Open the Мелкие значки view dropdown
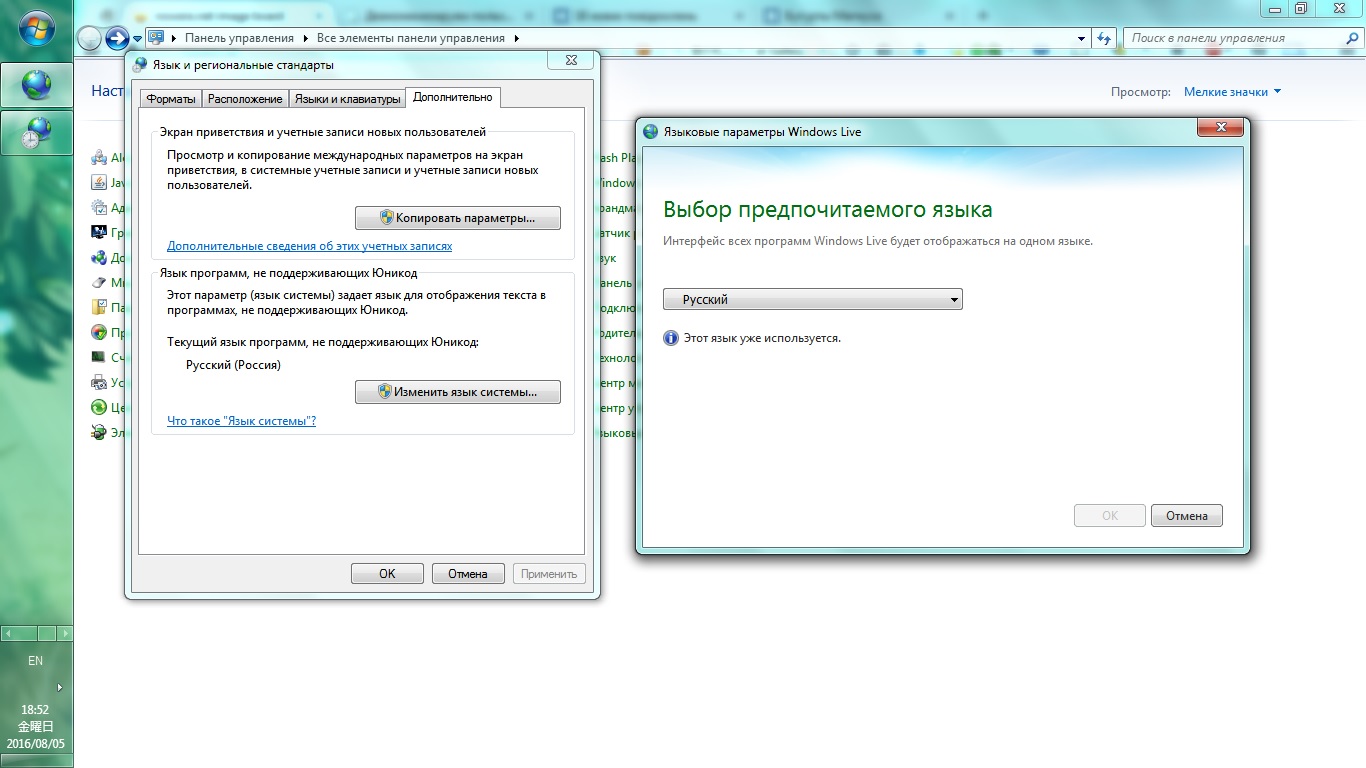 pyautogui.click(x=1232, y=92)
